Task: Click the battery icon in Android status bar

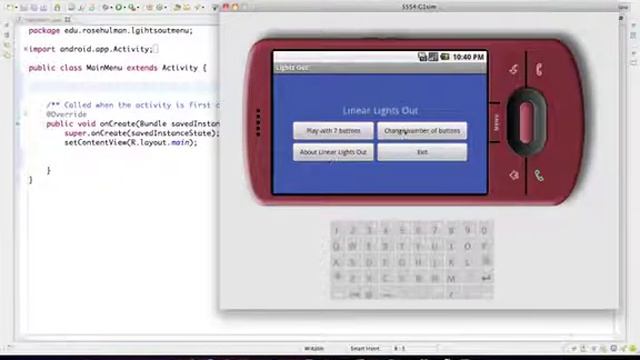Action: [x=444, y=57]
